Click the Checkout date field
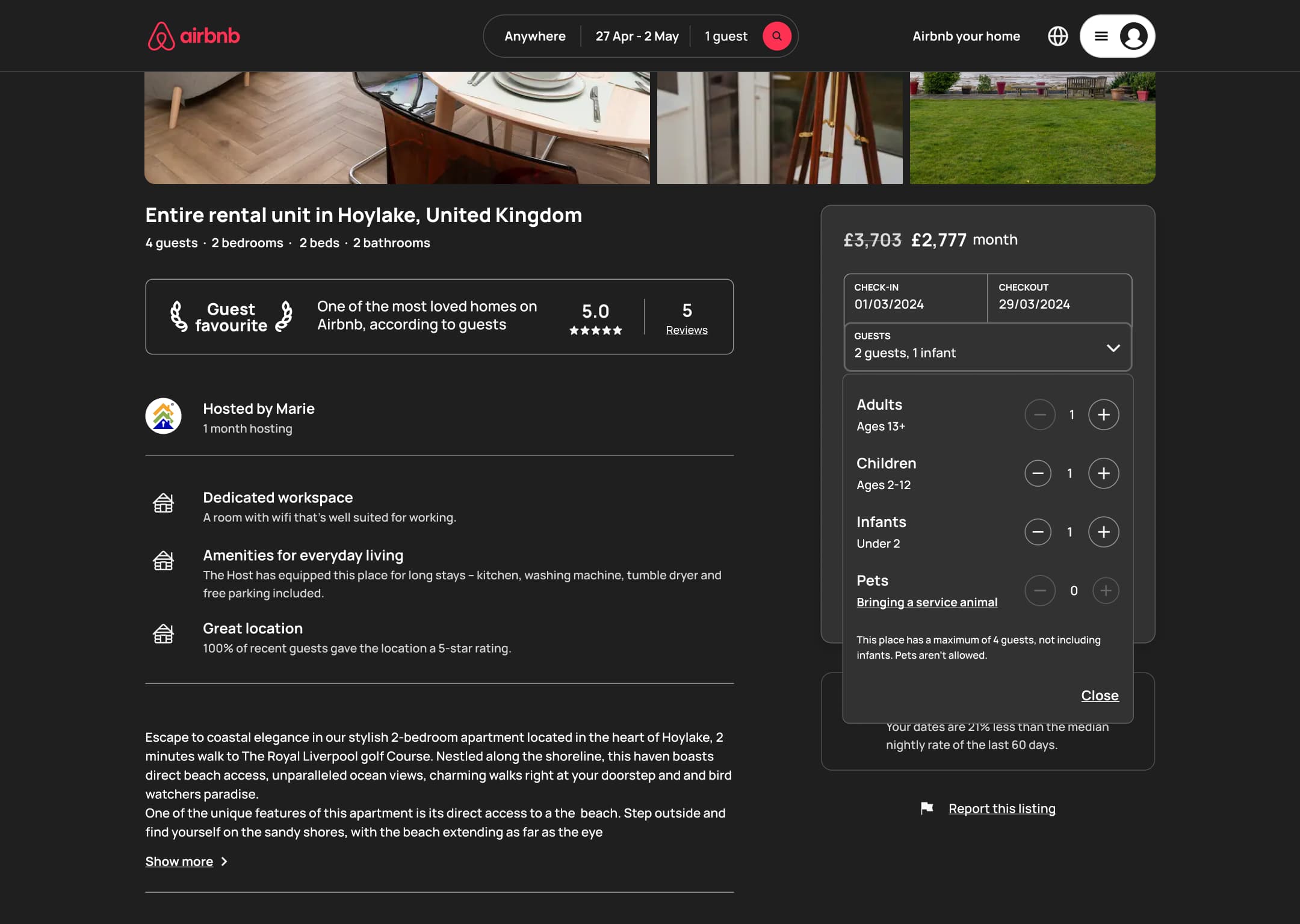This screenshot has width=1300, height=924. click(1059, 298)
